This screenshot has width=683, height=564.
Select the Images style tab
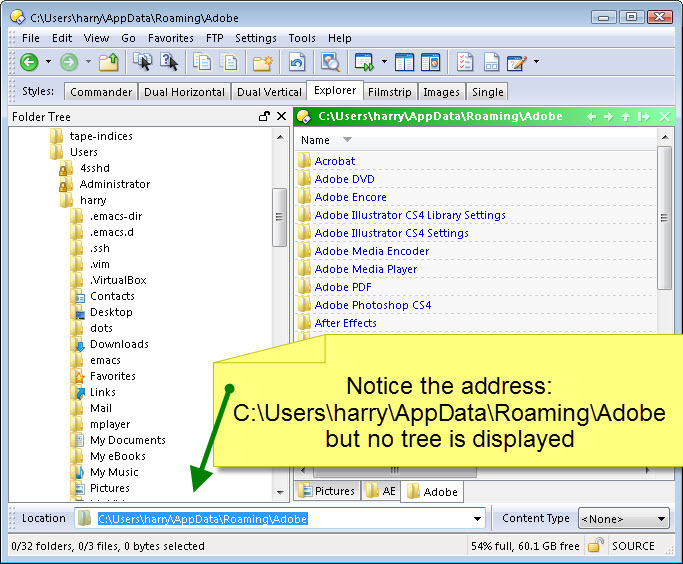441,92
